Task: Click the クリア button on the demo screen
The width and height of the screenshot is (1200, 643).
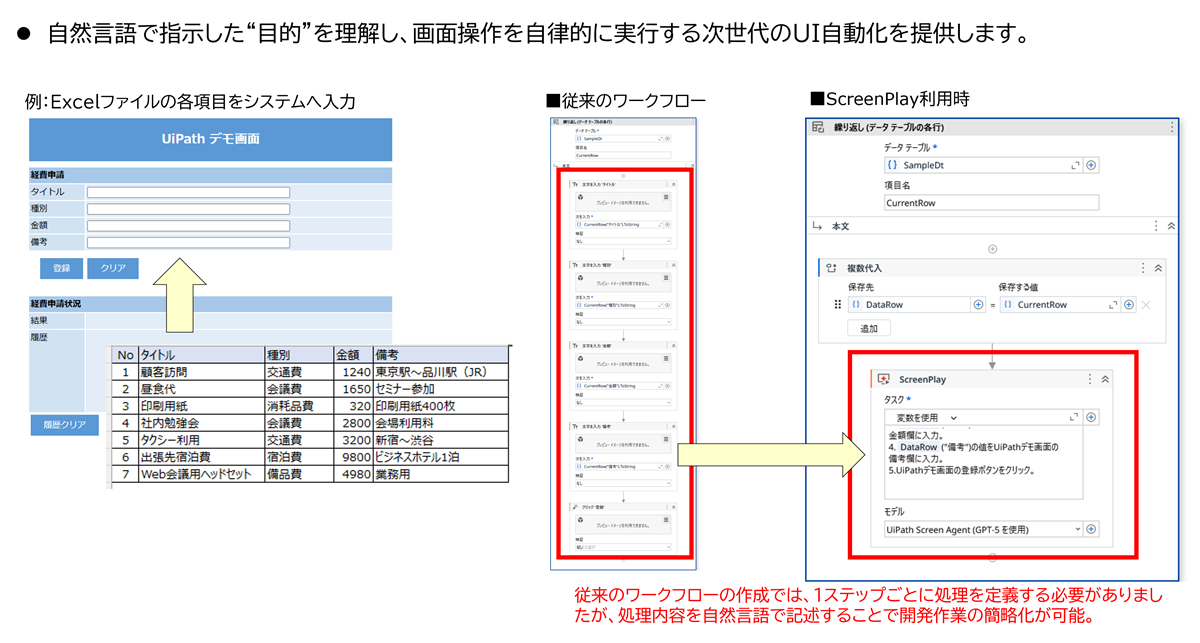Action: coord(113,268)
